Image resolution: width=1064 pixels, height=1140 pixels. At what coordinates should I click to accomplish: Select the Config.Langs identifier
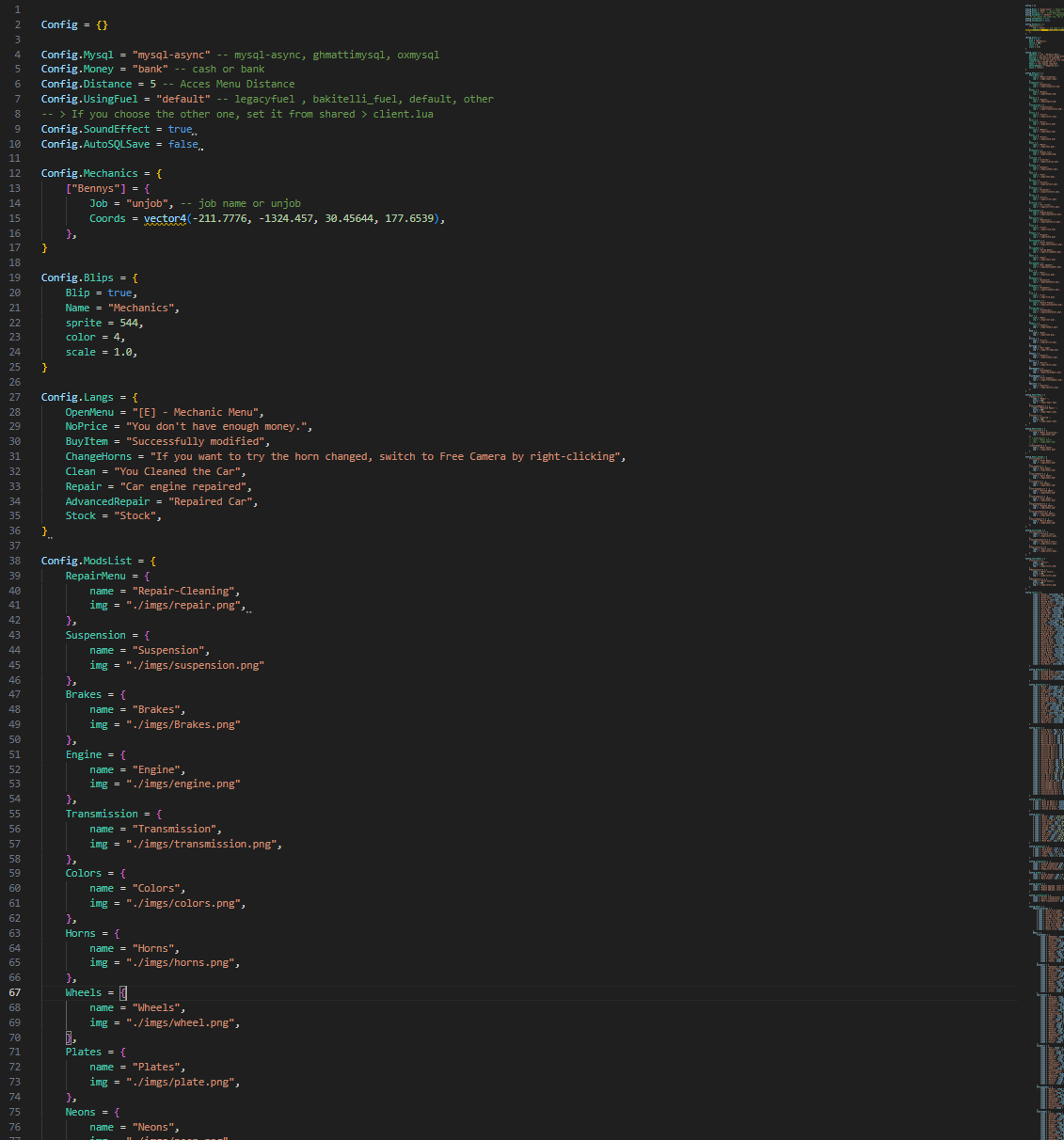pos(78,396)
